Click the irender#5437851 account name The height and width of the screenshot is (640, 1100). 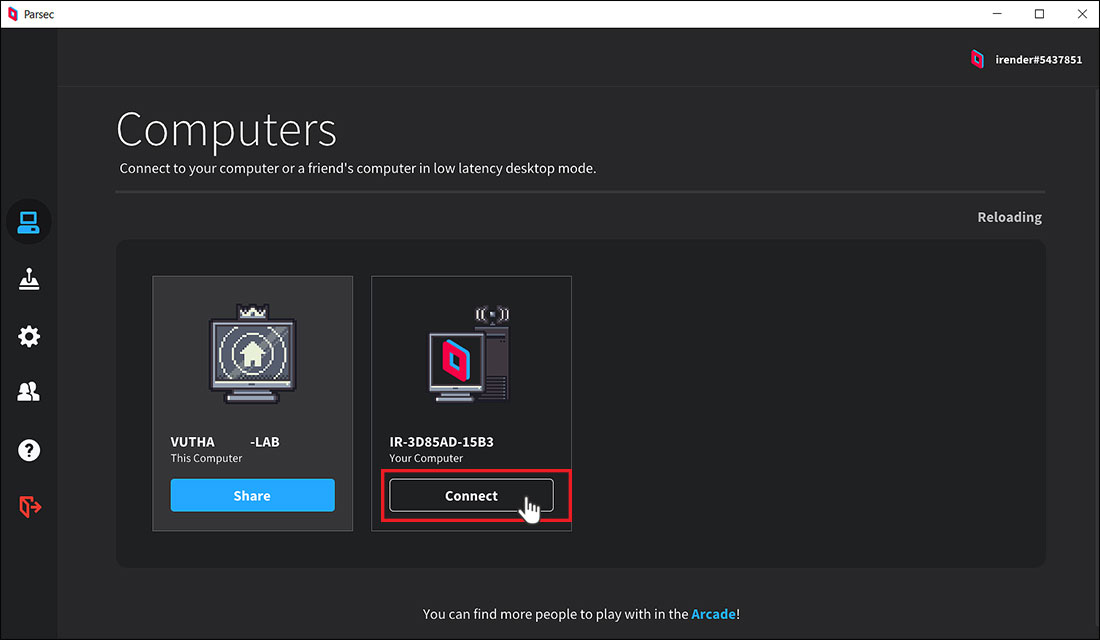[1038, 60]
